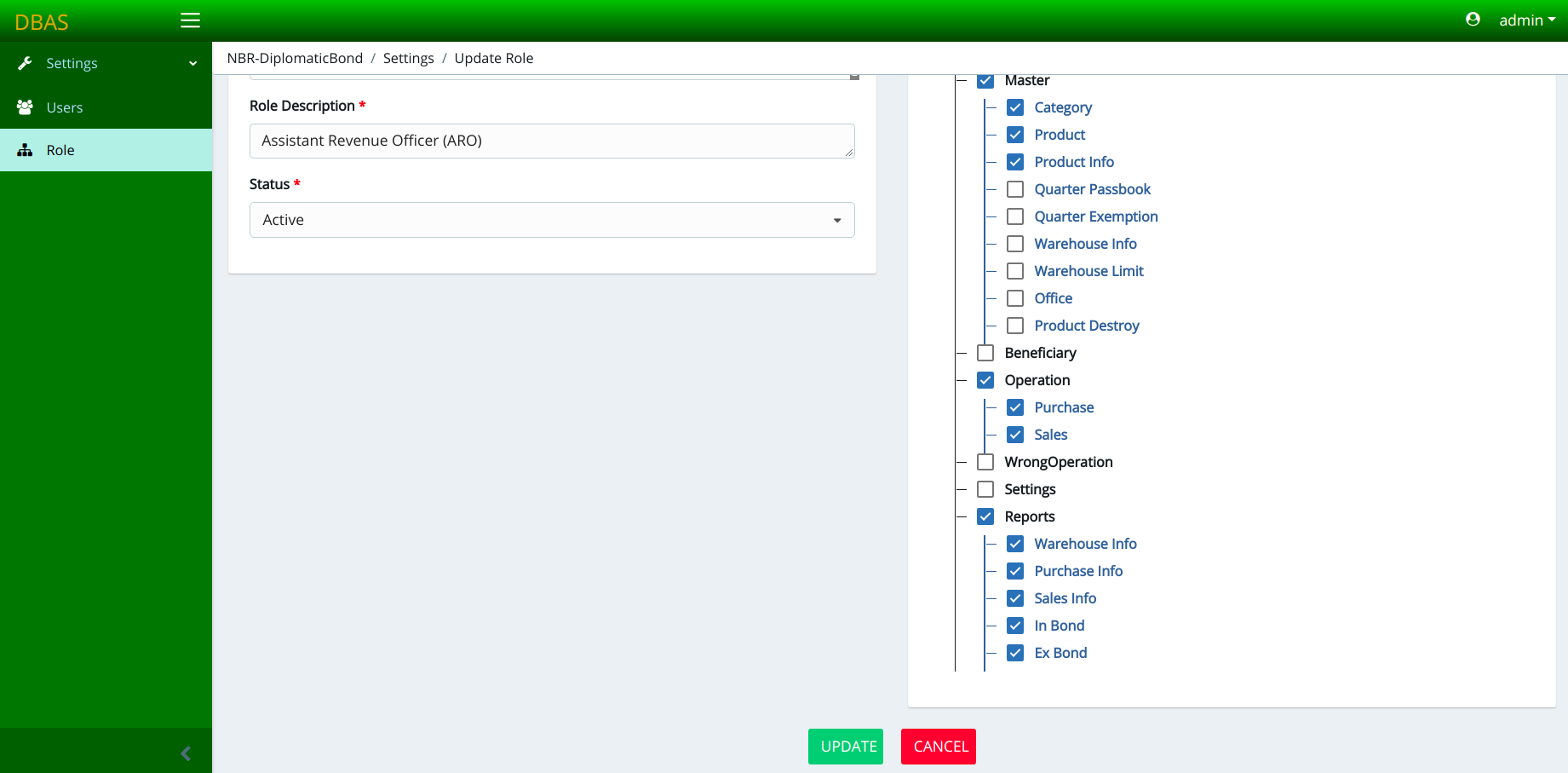Click the Role Description text area

[x=552, y=141]
